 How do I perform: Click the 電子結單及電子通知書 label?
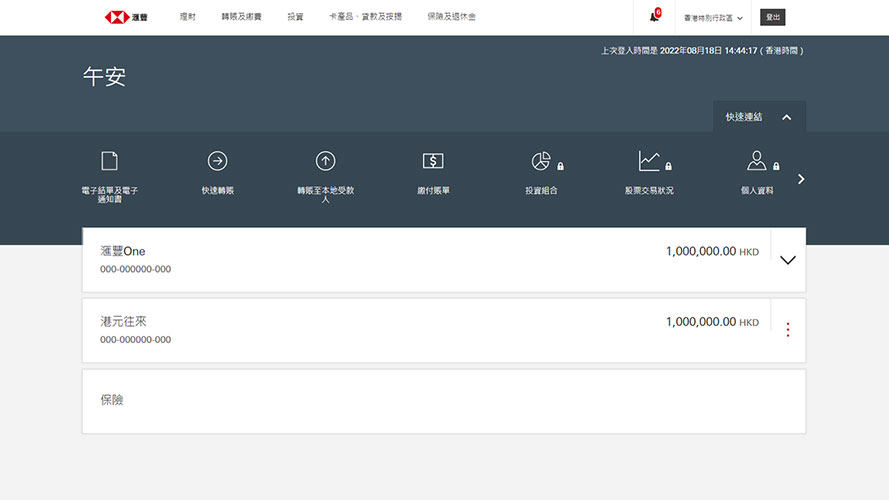[x=109, y=194]
